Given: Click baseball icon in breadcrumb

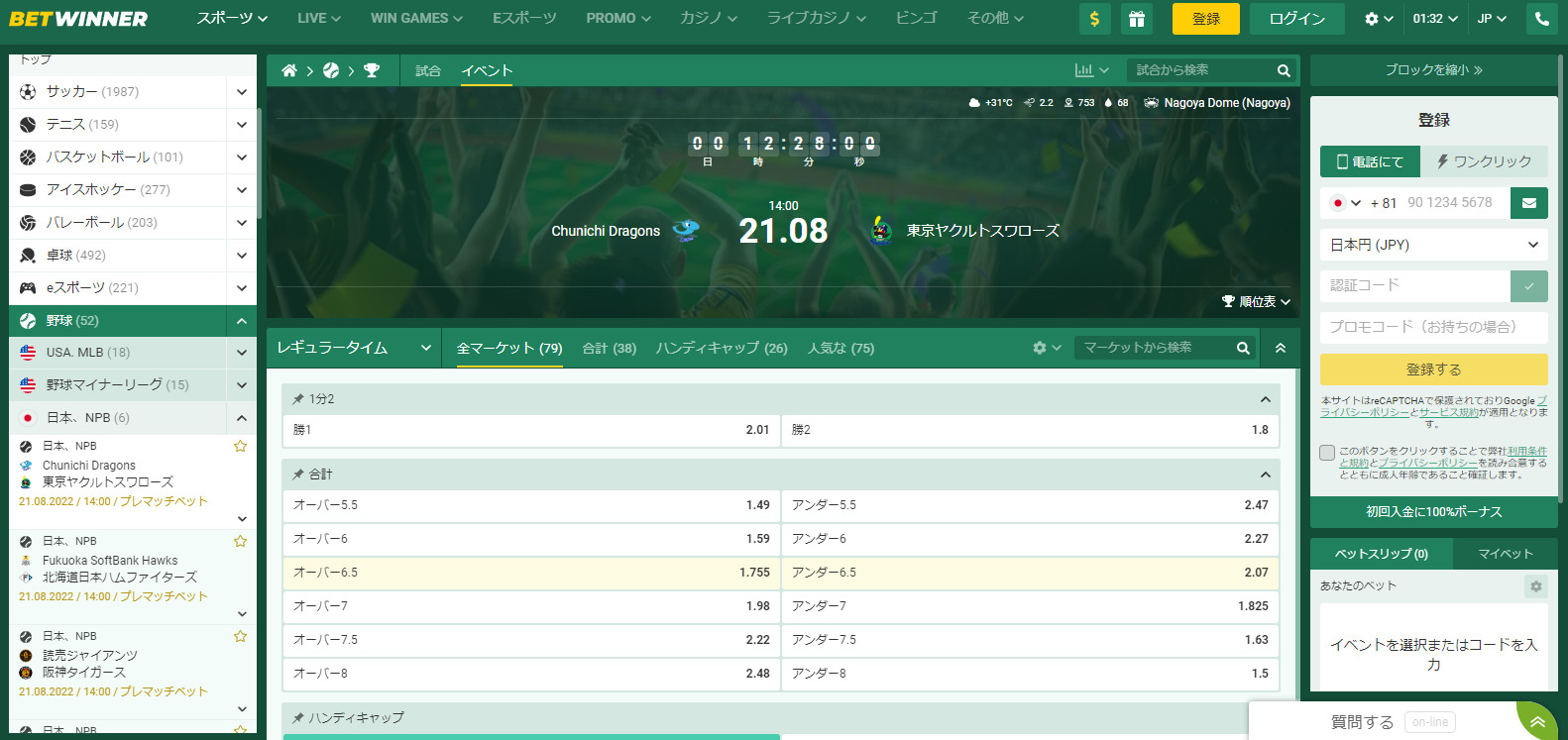Looking at the screenshot, I should tap(331, 70).
